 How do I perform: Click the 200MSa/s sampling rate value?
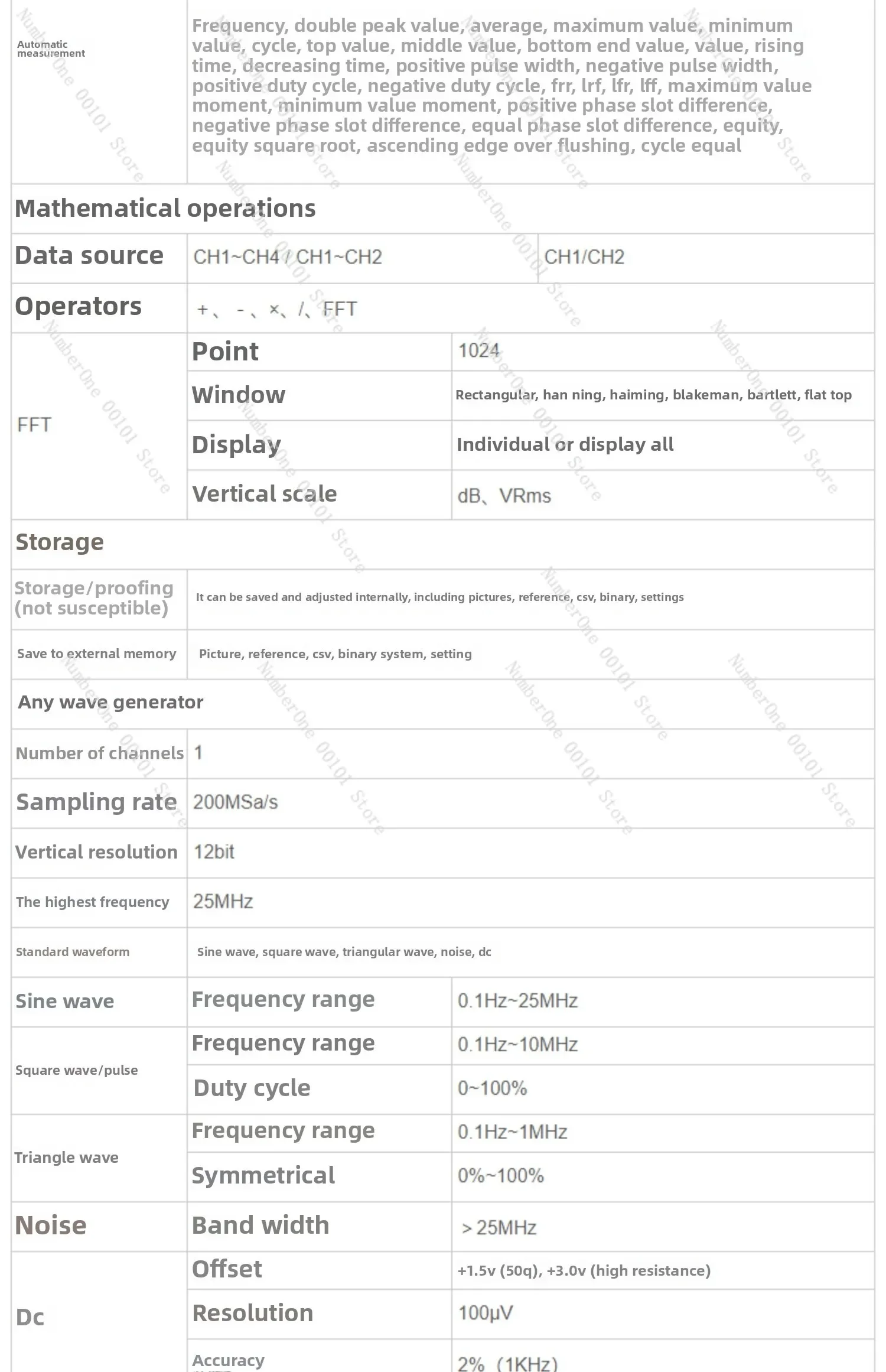click(235, 802)
